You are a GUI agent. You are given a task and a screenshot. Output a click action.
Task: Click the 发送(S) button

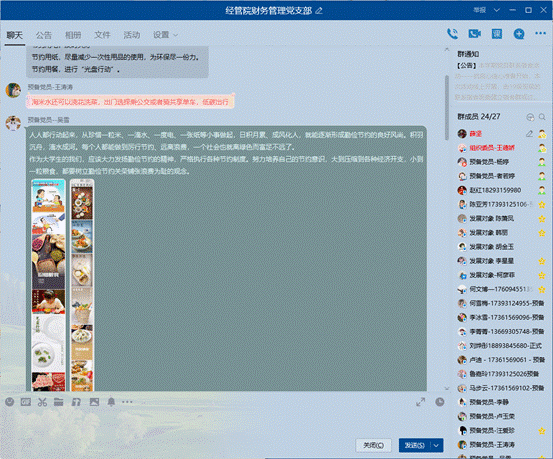pyautogui.click(x=415, y=445)
